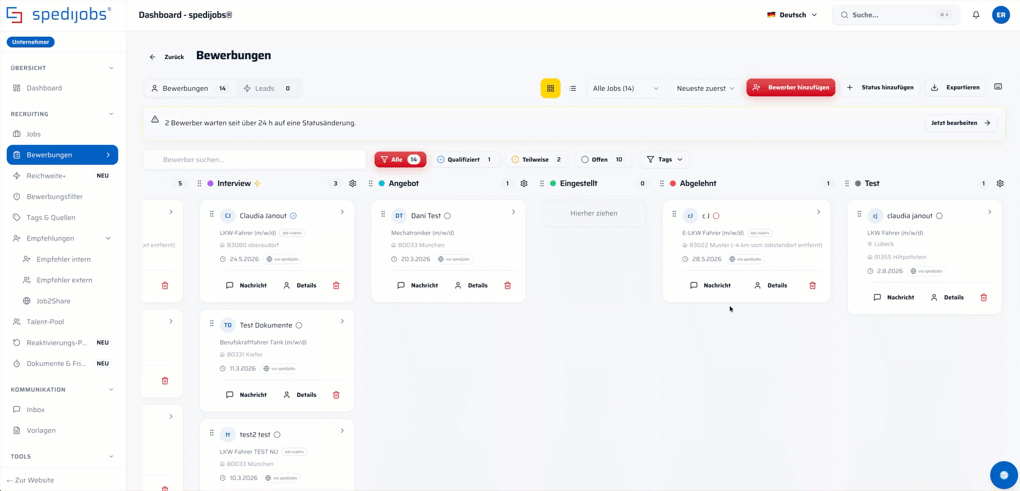Click Hierher ziehen drop zone
1020x491 pixels.
click(593, 213)
